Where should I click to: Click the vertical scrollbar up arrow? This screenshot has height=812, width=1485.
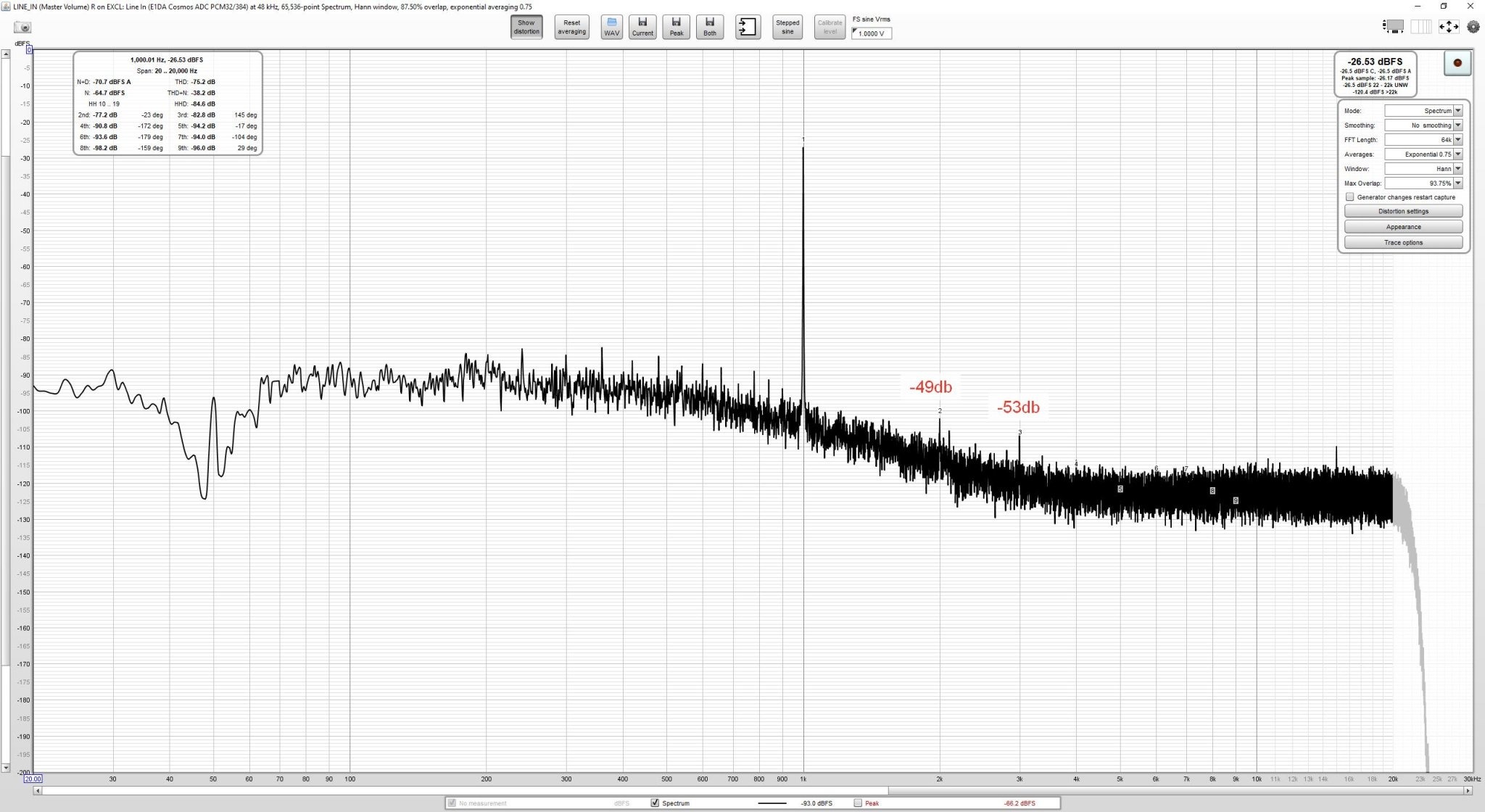[6, 54]
